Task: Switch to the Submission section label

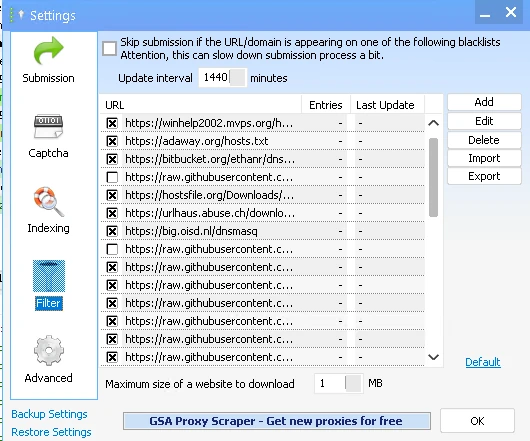Action: (48, 78)
